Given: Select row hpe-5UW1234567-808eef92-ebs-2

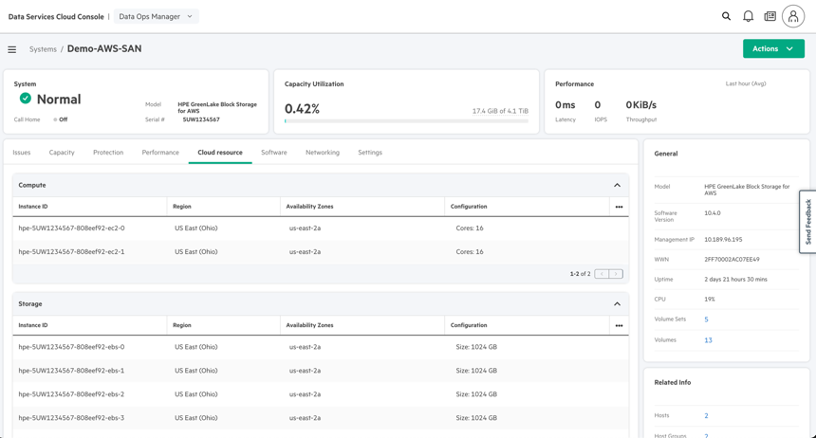Looking at the screenshot, I should 321,394.
